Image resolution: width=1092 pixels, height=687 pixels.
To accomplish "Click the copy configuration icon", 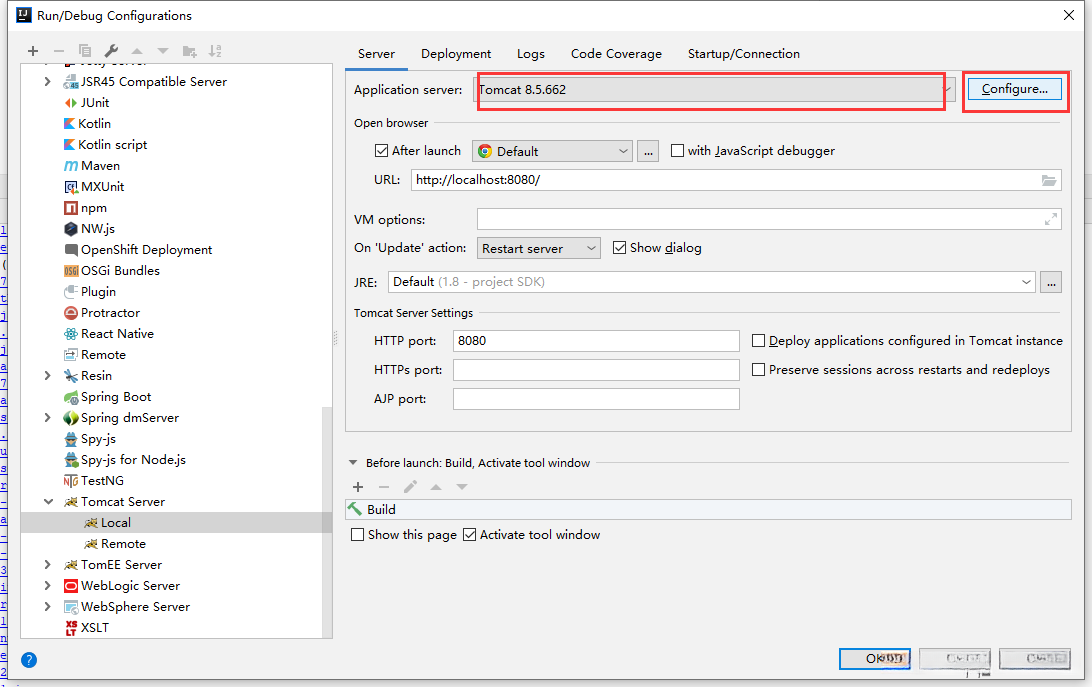I will coord(85,51).
